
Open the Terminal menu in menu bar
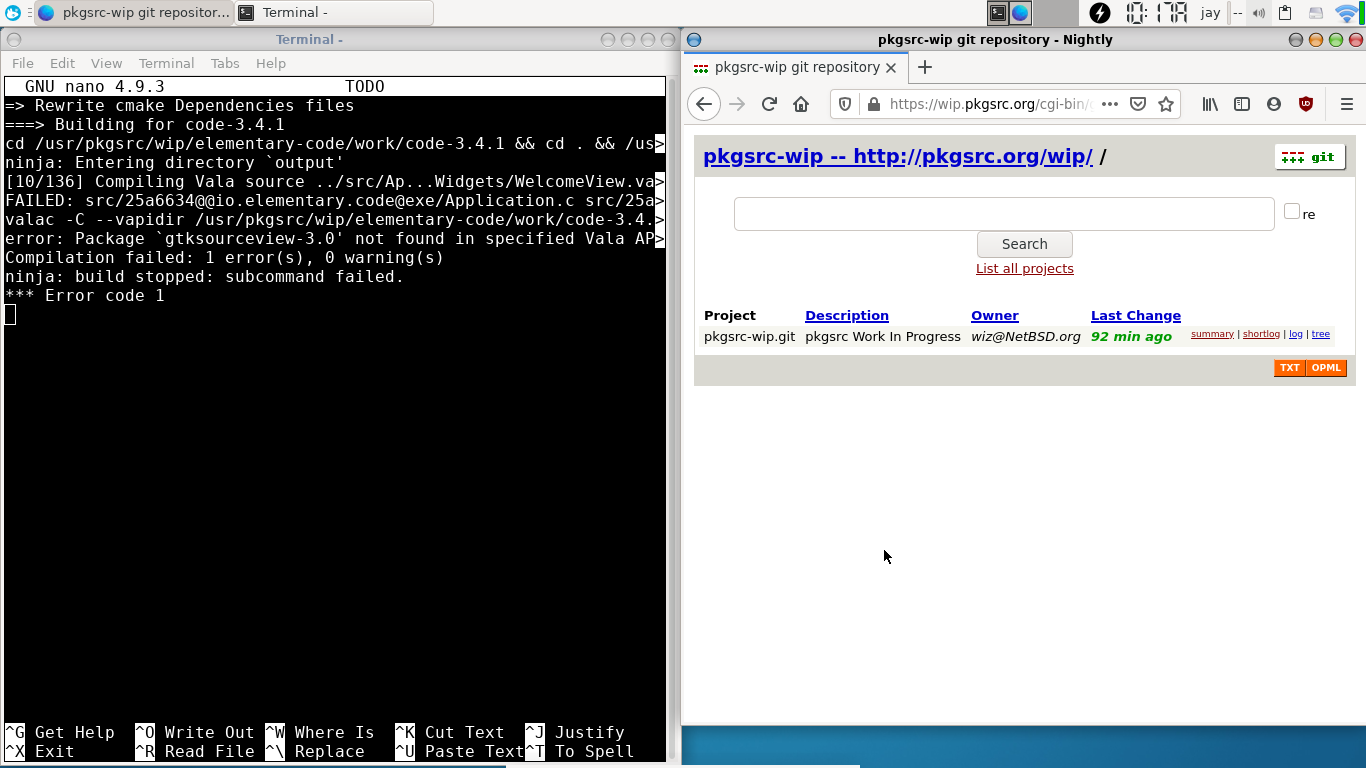click(x=166, y=63)
